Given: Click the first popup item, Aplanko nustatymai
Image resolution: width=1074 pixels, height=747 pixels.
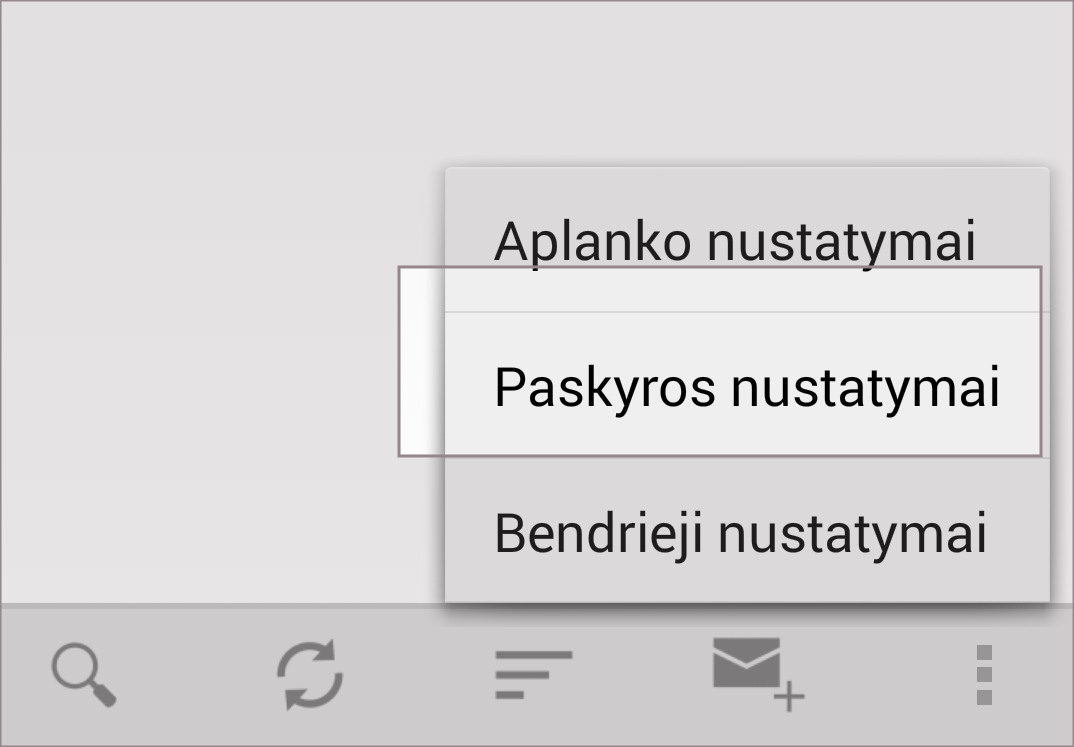Looking at the screenshot, I should click(x=735, y=240).
